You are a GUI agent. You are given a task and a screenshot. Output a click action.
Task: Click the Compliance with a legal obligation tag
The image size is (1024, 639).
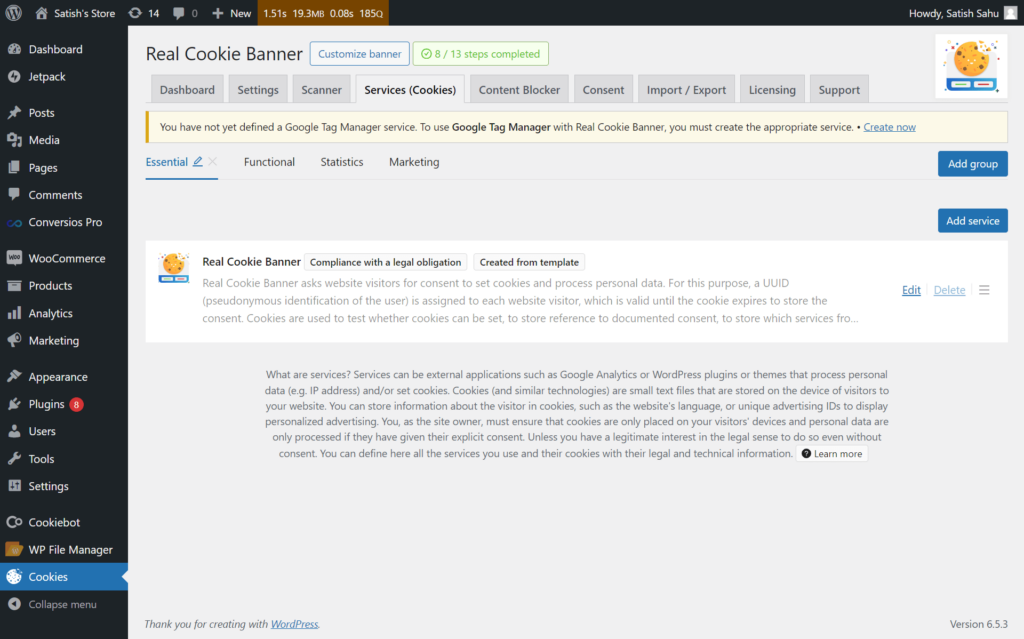click(x=385, y=262)
